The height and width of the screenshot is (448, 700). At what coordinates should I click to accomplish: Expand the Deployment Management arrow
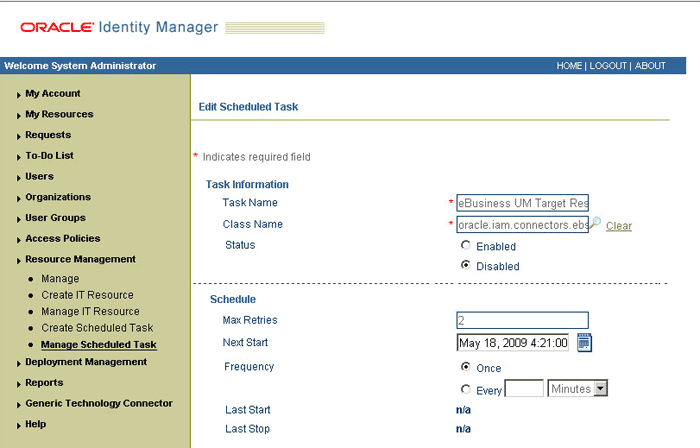click(19, 364)
